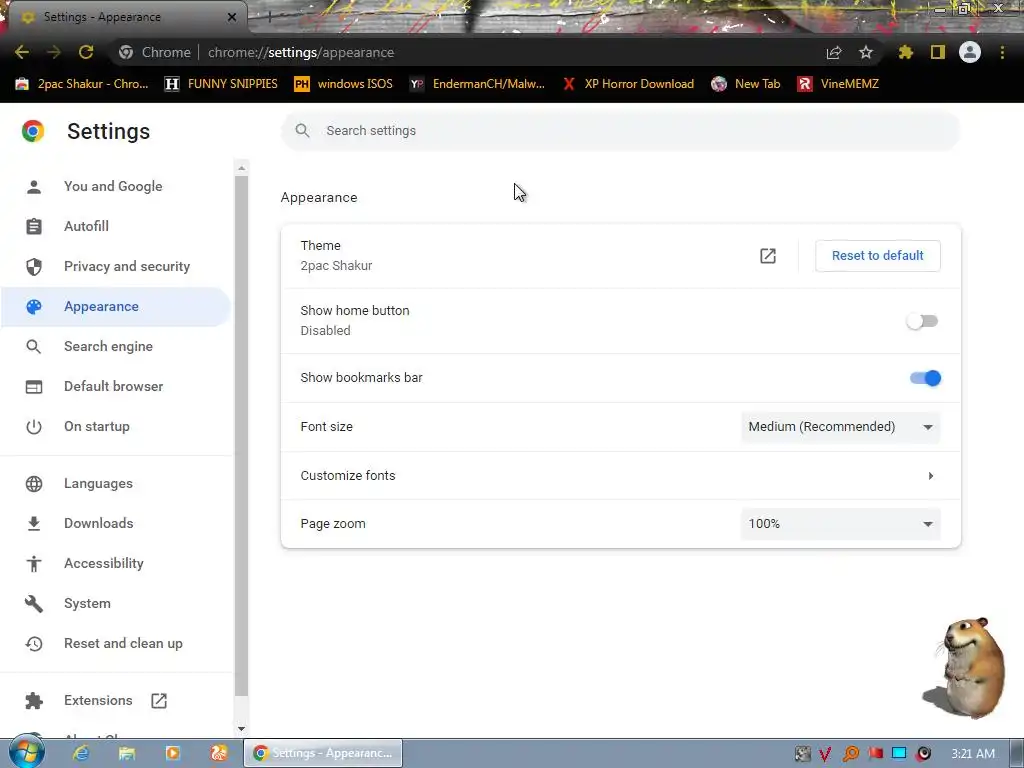Click the 3:21 AM system clock
The image size is (1024, 768).
(973, 754)
